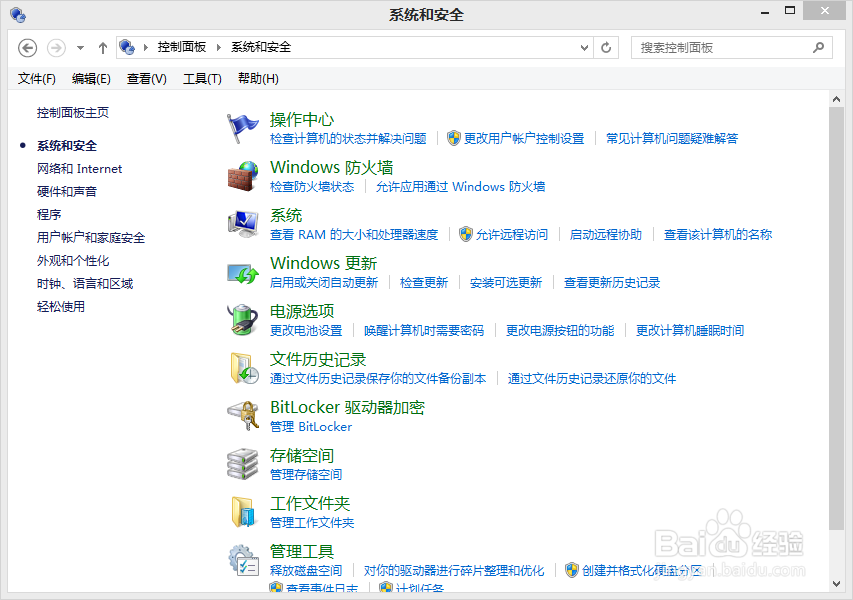Click 检查计算机的状态并解决问题
853x600 pixels.
click(348, 139)
